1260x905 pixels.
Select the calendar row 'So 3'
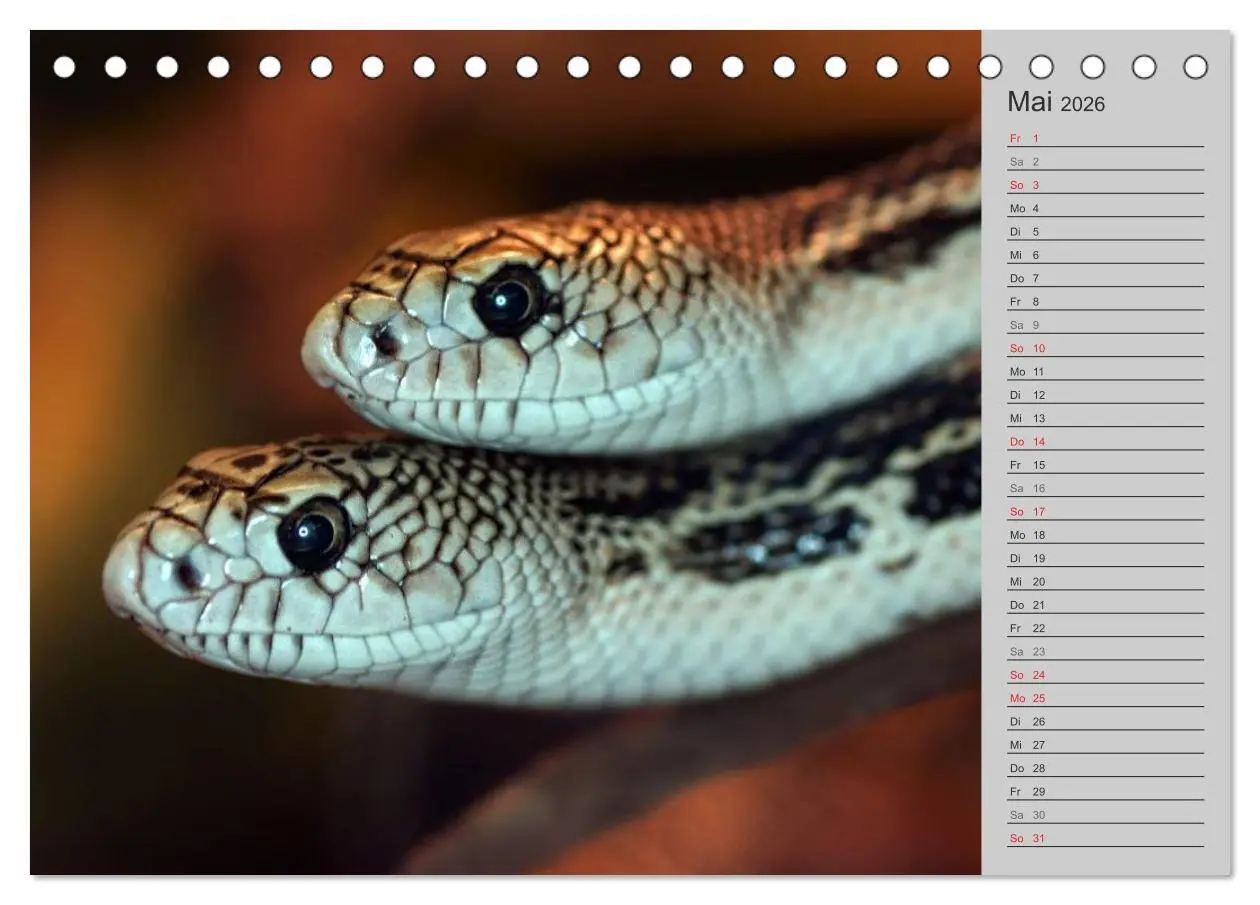(x=1105, y=185)
